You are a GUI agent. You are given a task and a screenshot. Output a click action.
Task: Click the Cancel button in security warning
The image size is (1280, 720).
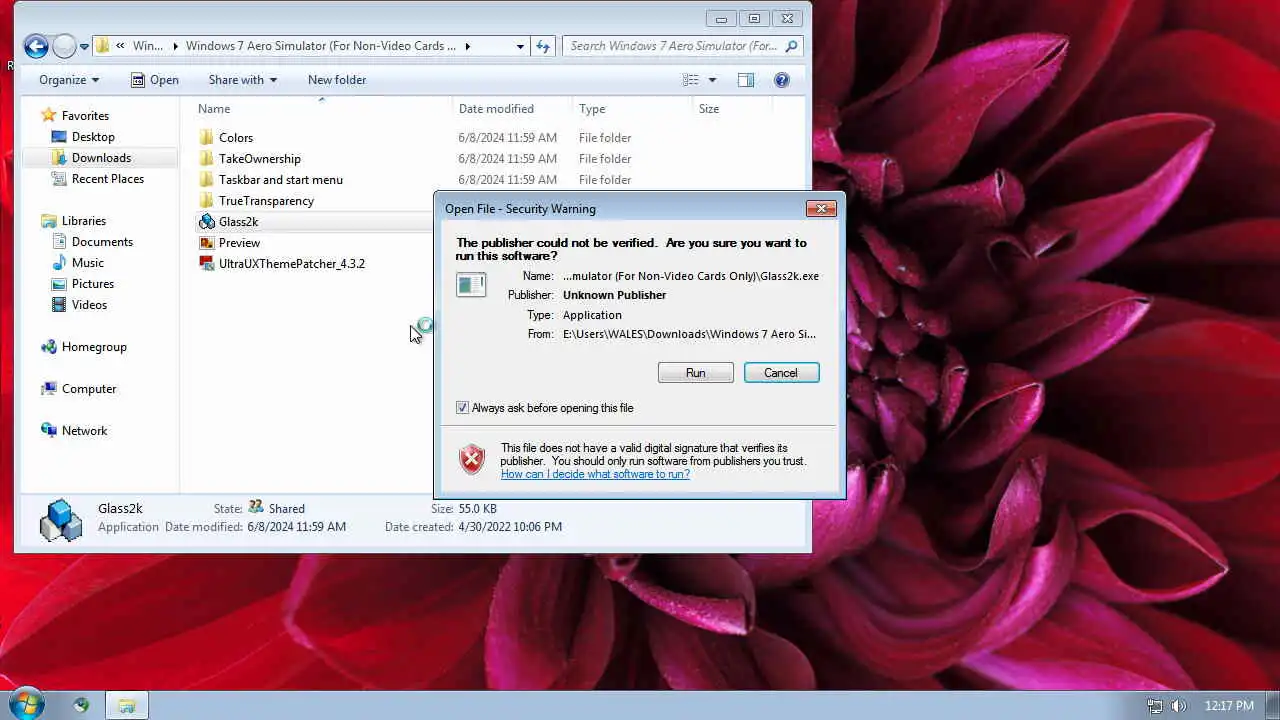tap(781, 373)
